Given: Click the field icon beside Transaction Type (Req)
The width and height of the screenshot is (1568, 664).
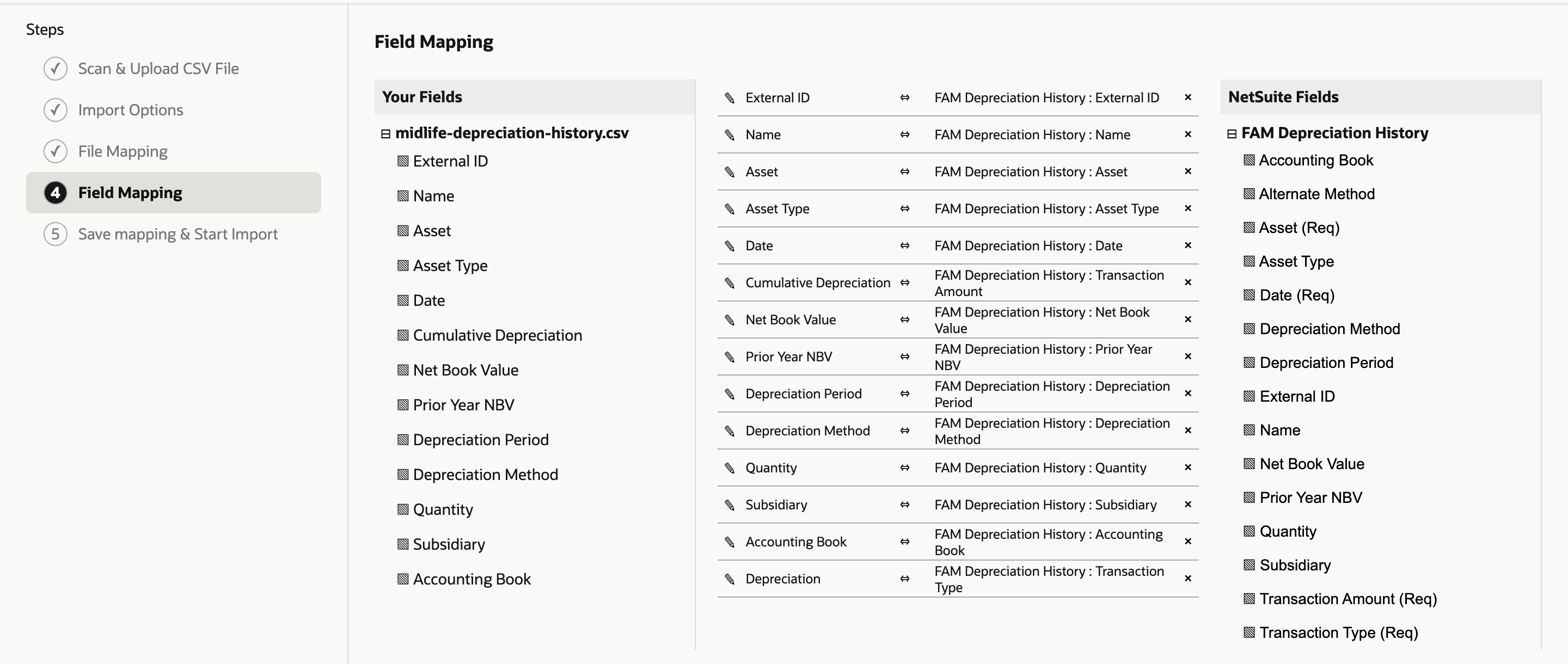Looking at the screenshot, I should click(1249, 633).
